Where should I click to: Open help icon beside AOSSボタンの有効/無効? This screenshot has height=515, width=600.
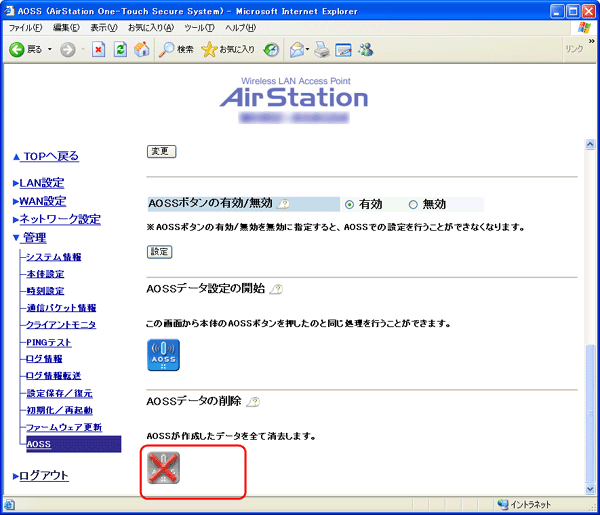pyautogui.click(x=283, y=204)
